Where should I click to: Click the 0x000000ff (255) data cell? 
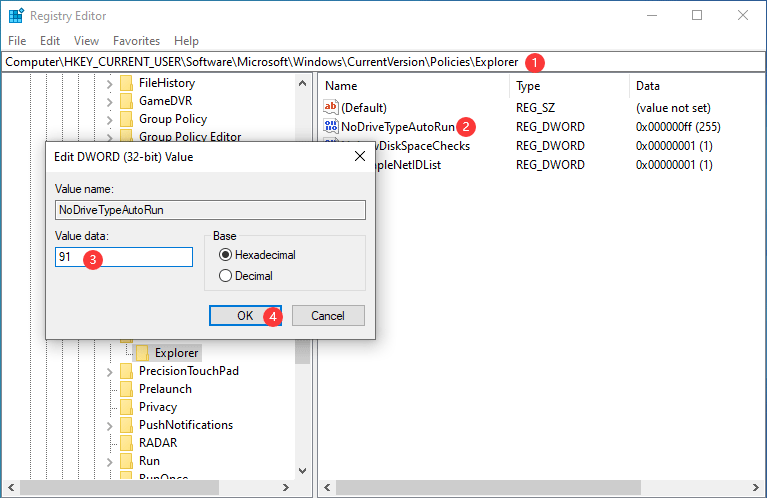click(x=678, y=127)
